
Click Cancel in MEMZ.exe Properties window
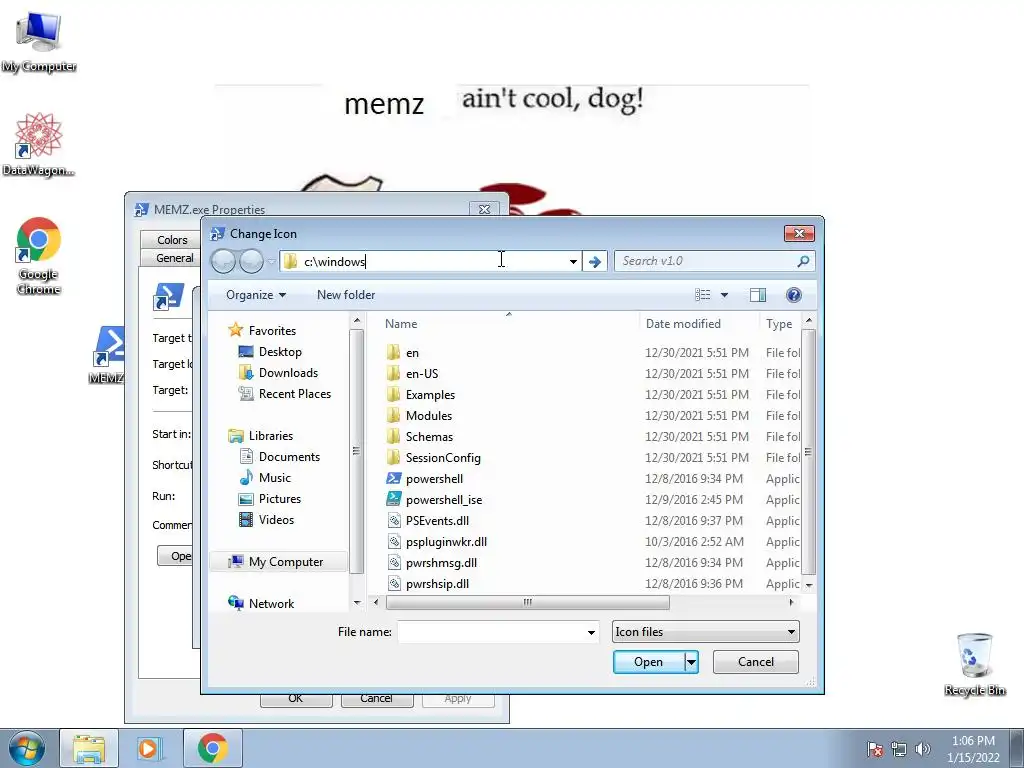(x=377, y=699)
